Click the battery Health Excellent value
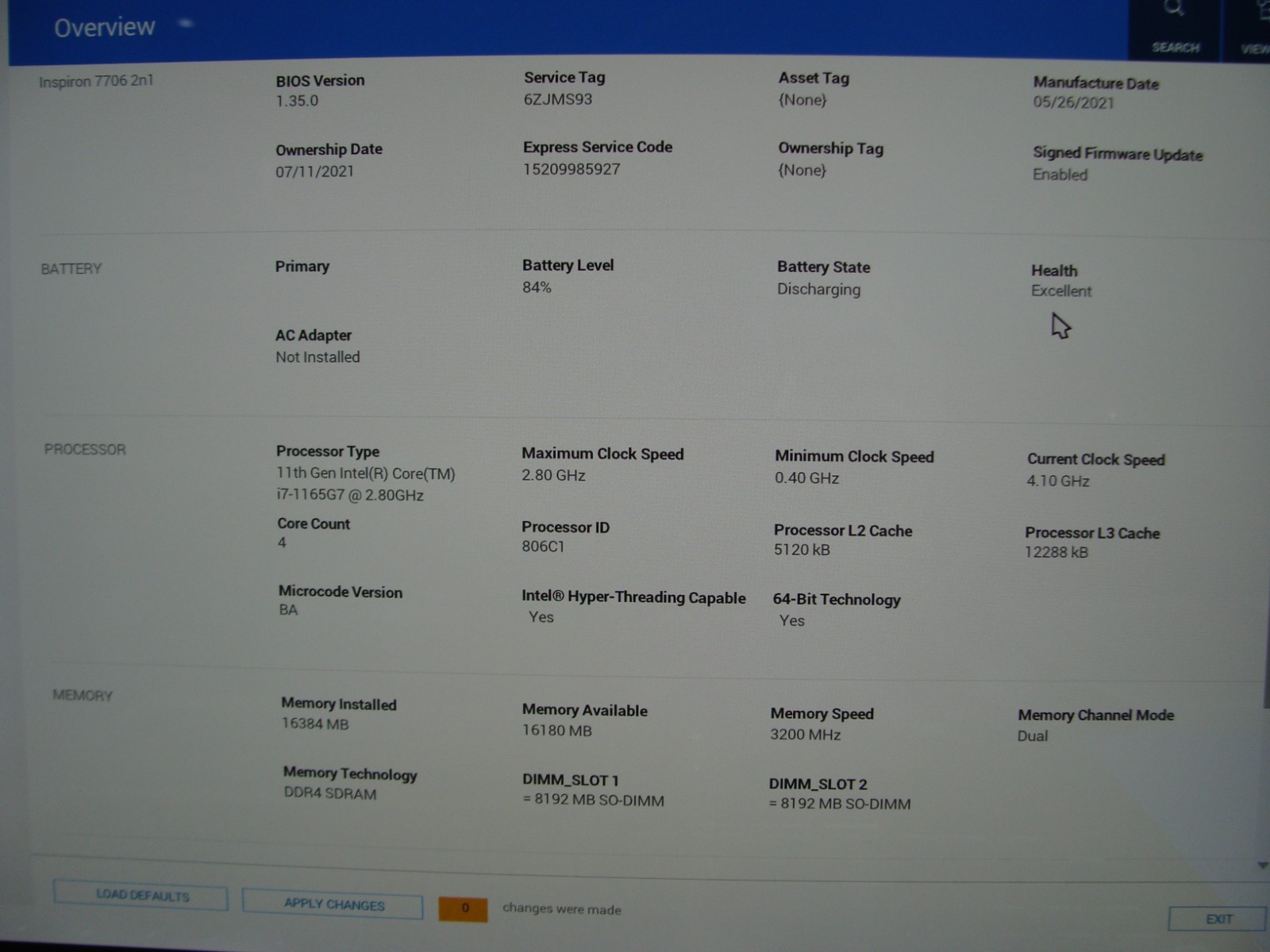1270x952 pixels. pyautogui.click(x=1061, y=291)
